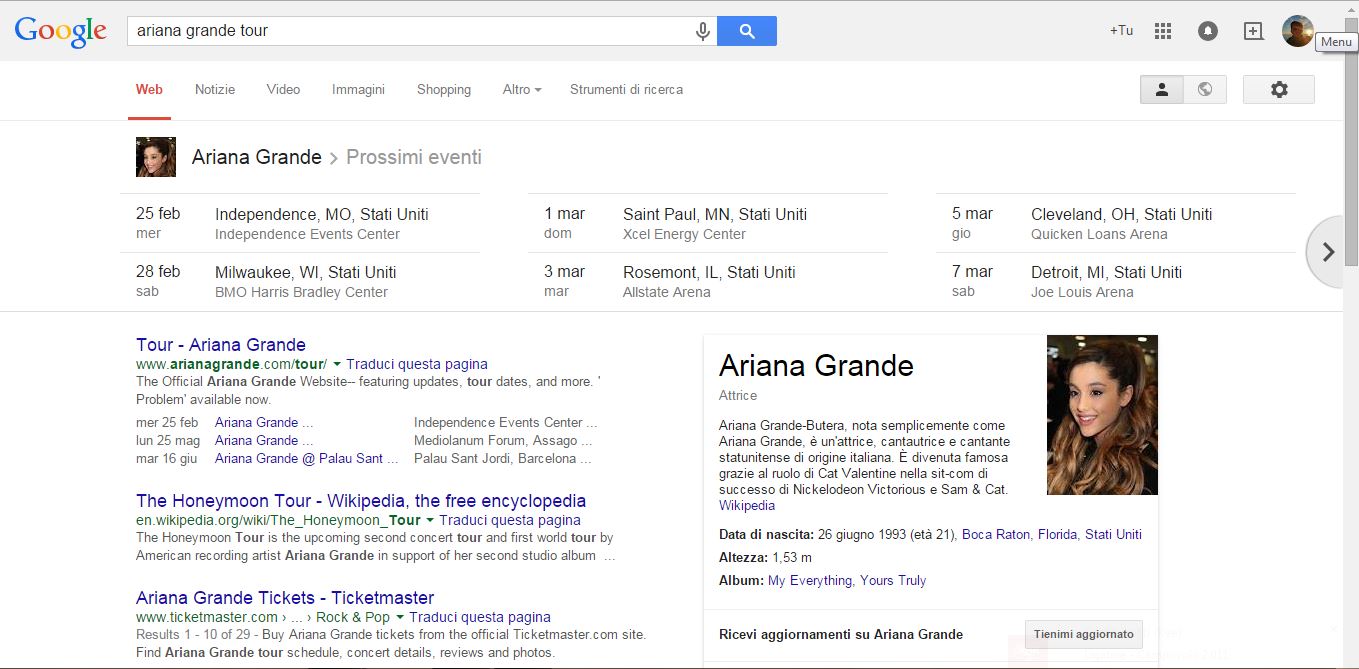This screenshot has width=1359, height=669.
Task: Open Stati Uniti link in knowledge panel
Action: coord(1113,534)
